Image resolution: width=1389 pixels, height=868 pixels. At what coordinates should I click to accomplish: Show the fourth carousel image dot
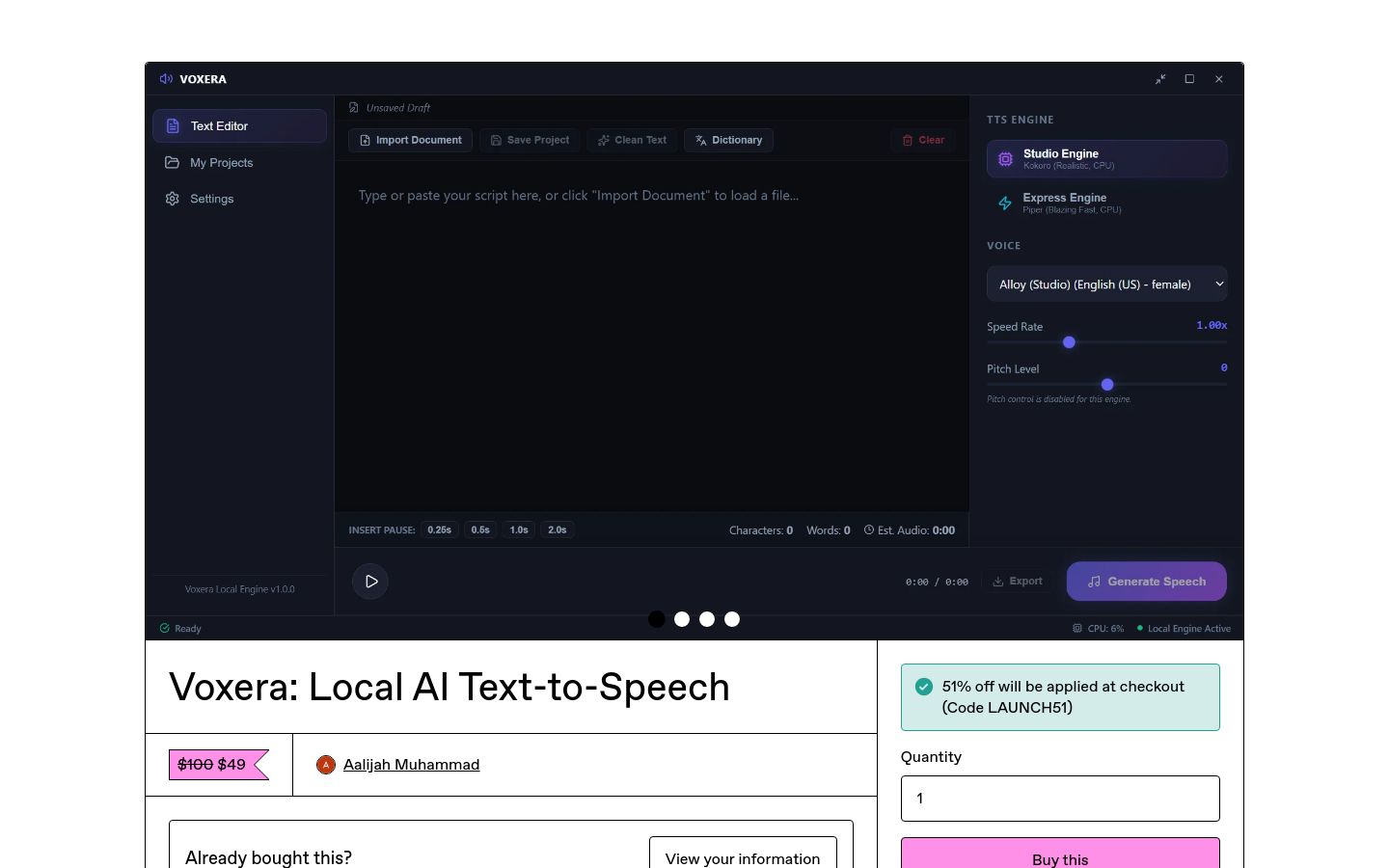[732, 619]
